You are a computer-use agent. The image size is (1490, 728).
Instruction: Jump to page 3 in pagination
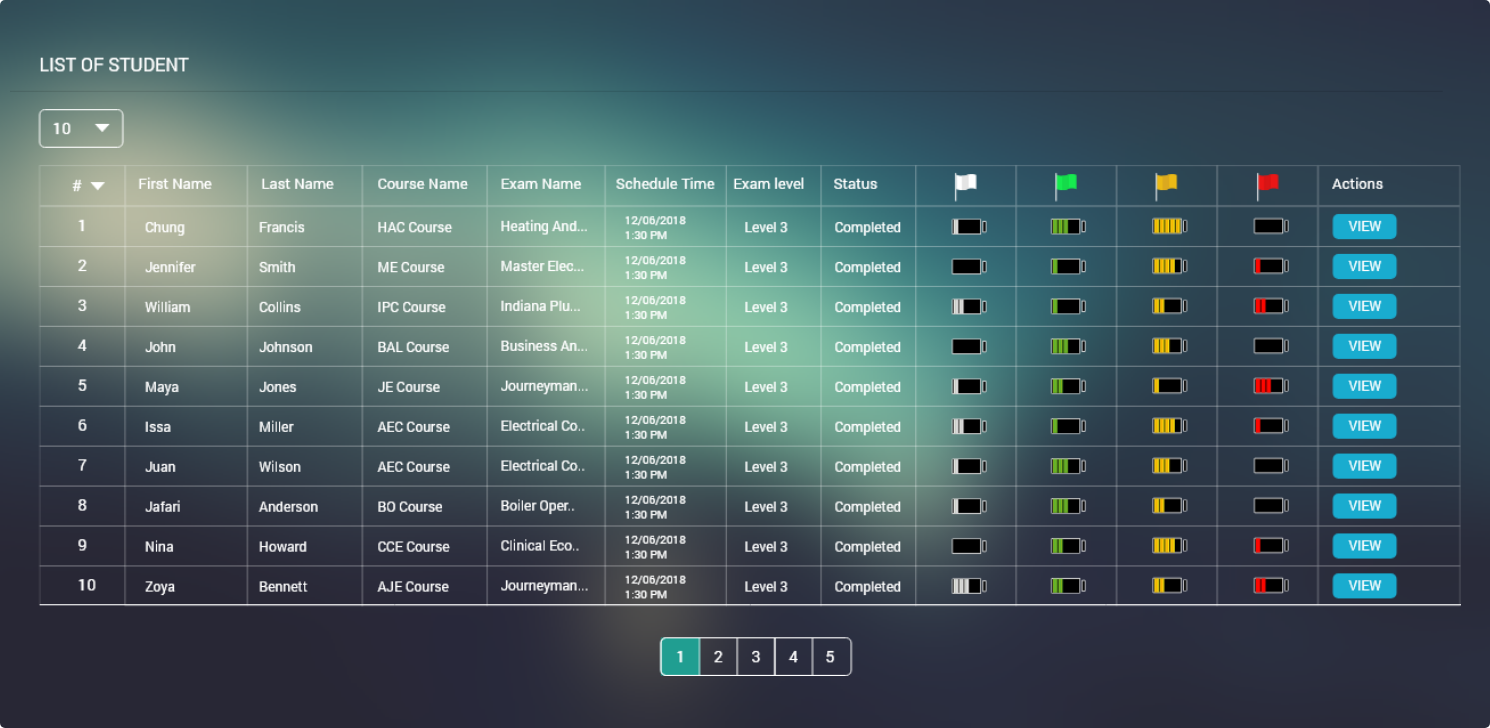(x=756, y=657)
